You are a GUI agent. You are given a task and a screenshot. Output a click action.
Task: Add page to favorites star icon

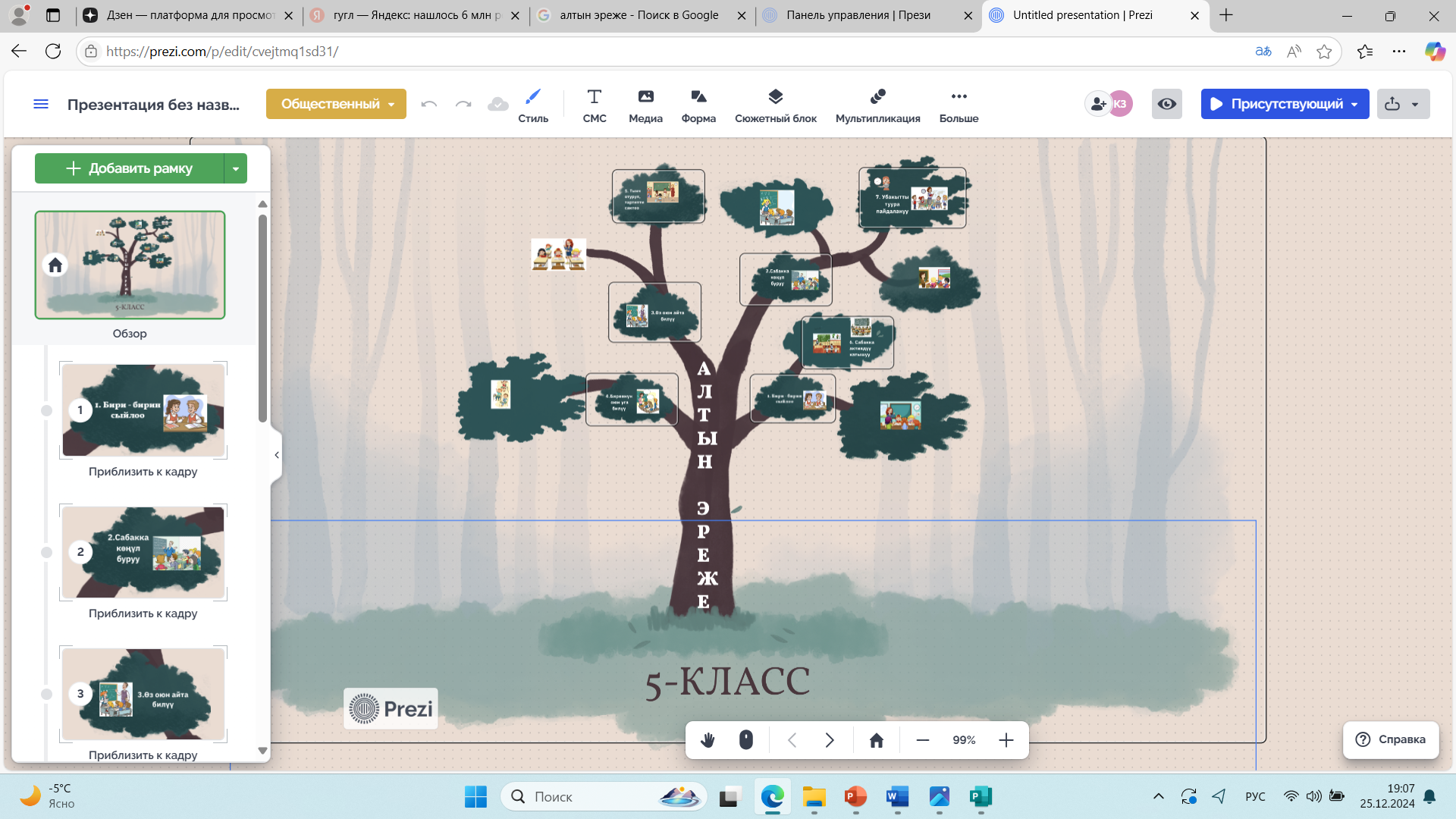(x=1324, y=51)
